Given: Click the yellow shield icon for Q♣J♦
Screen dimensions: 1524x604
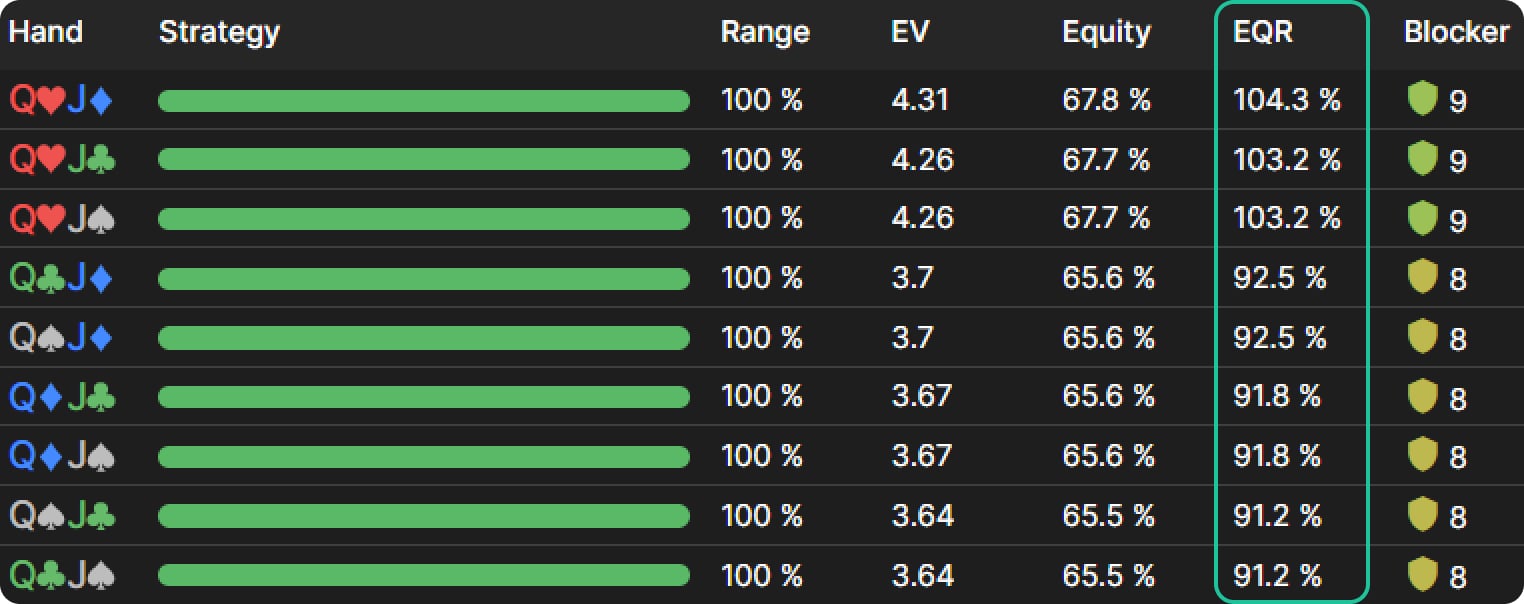Looking at the screenshot, I should click(x=1421, y=278).
